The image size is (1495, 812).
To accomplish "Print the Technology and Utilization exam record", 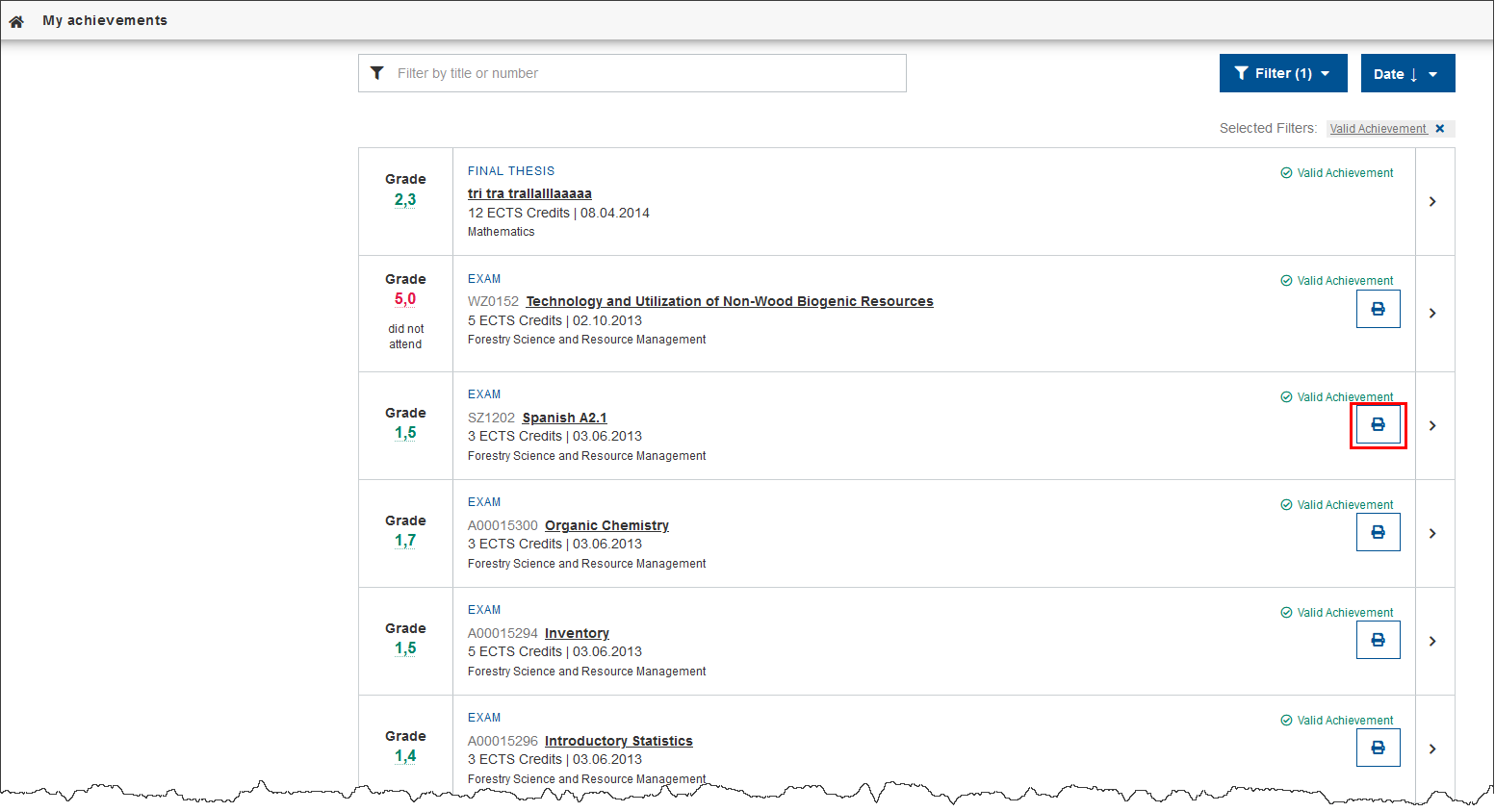I will click(x=1378, y=309).
